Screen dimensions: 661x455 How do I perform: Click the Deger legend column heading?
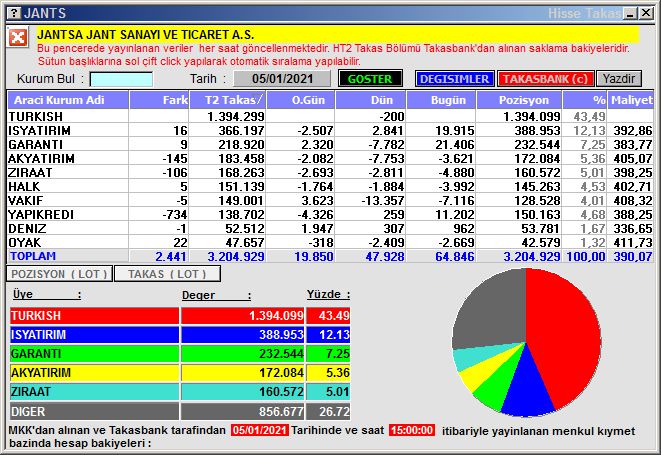pos(216,295)
